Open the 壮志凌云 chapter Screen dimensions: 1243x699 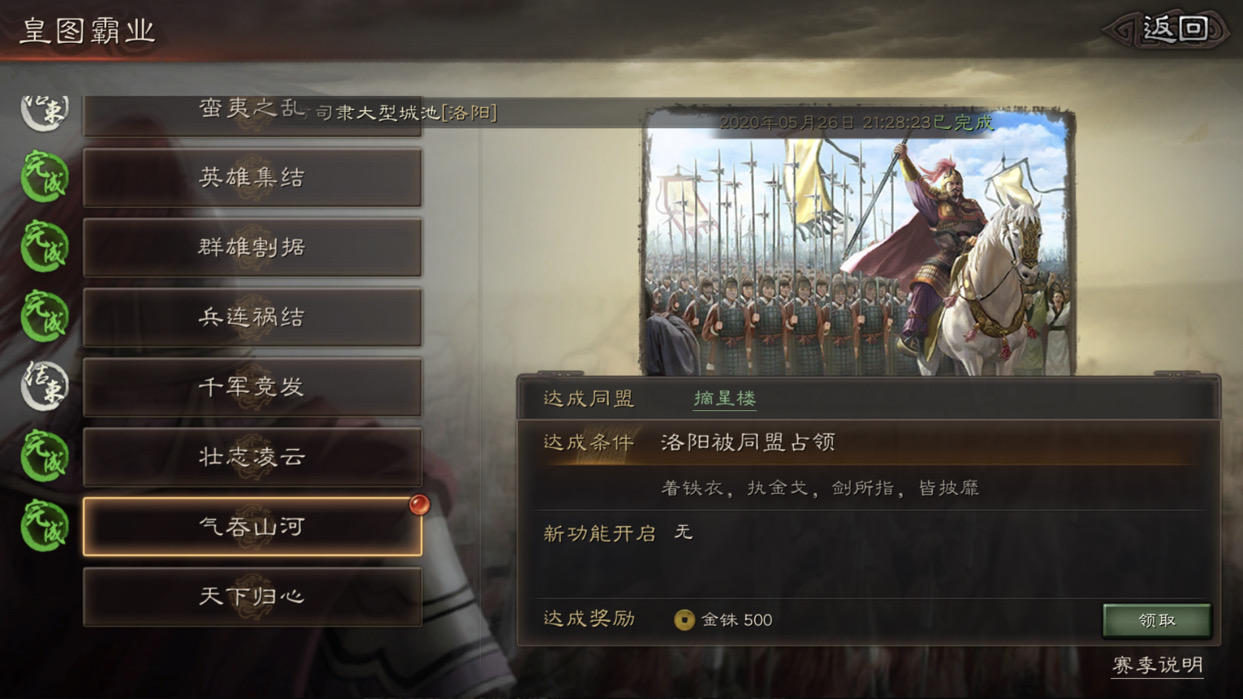point(252,457)
